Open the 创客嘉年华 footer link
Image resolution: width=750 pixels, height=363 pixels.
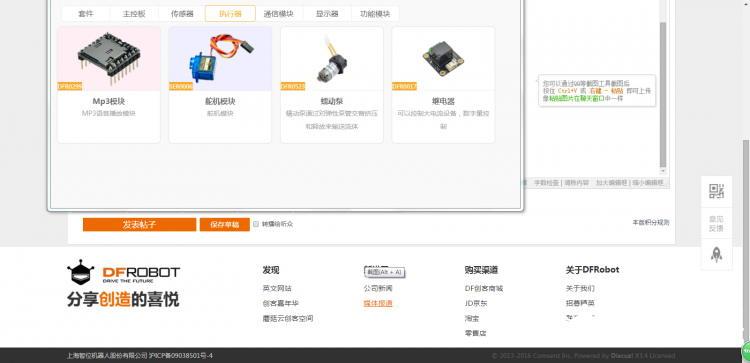tap(281, 303)
